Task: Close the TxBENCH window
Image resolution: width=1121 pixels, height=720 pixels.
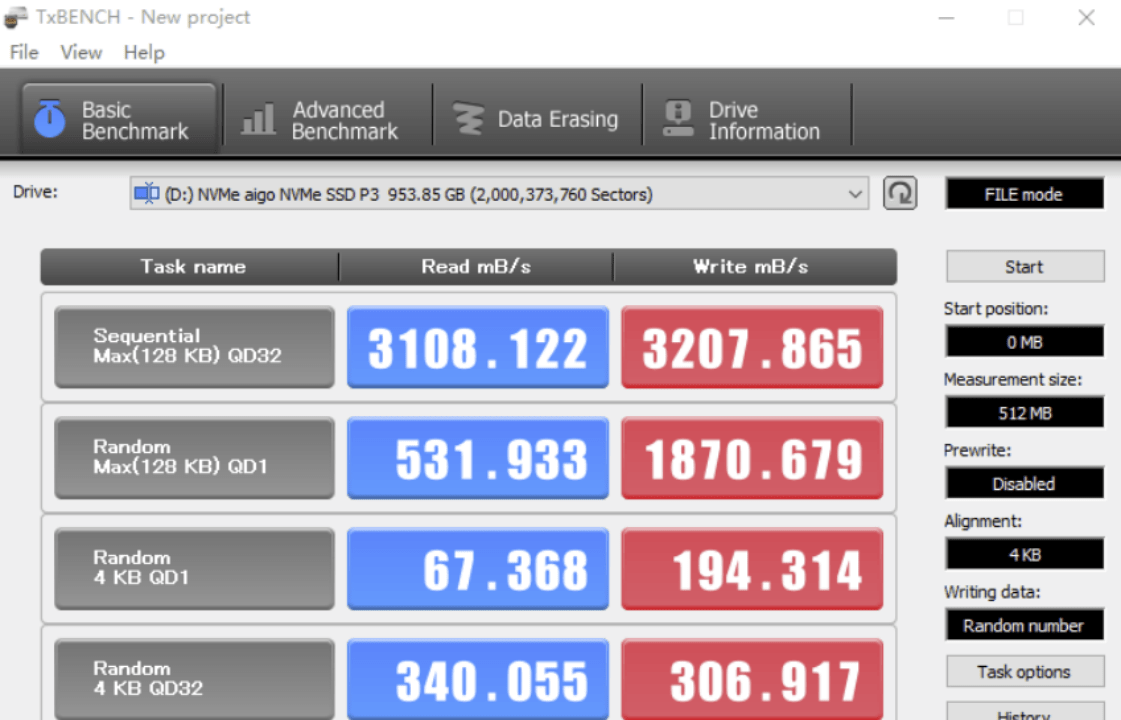Action: (x=1086, y=17)
